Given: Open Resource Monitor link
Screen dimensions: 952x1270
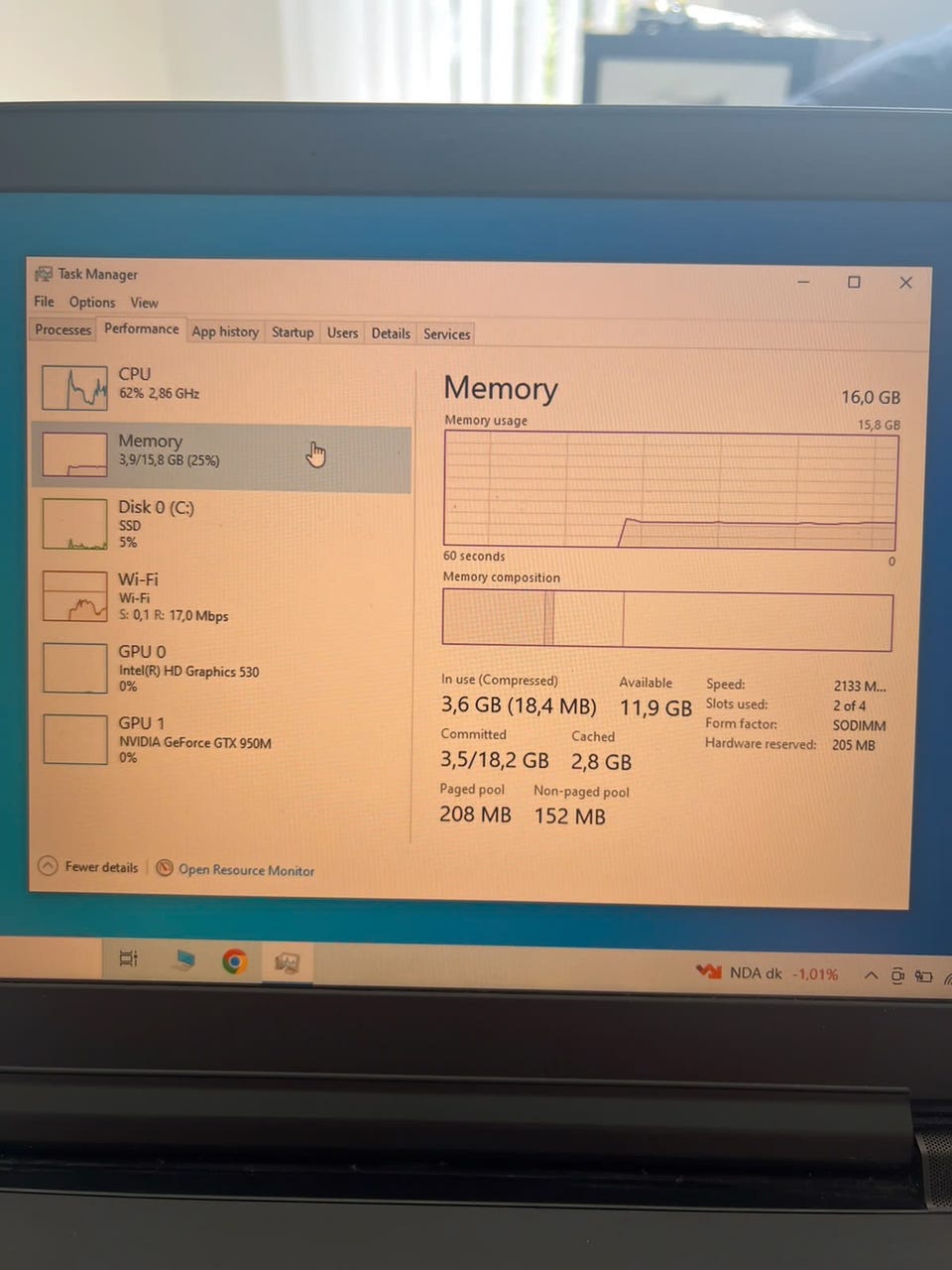Looking at the screenshot, I should coord(246,870).
